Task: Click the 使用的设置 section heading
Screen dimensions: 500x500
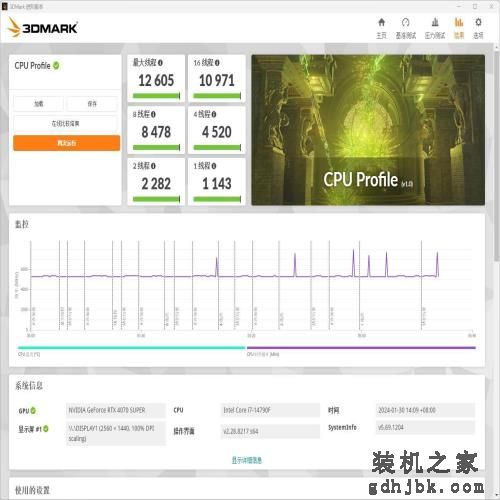Action: click(x=32, y=490)
